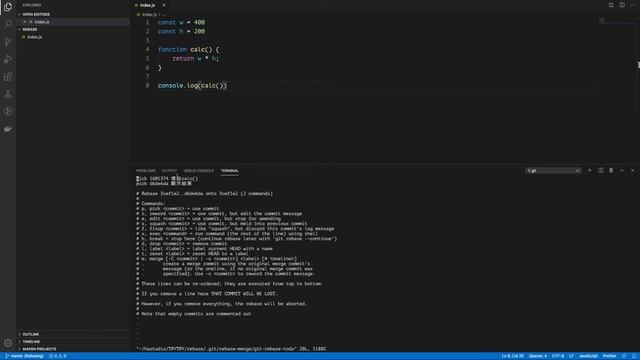Open the feedback icon in status bar

pos(624,356)
